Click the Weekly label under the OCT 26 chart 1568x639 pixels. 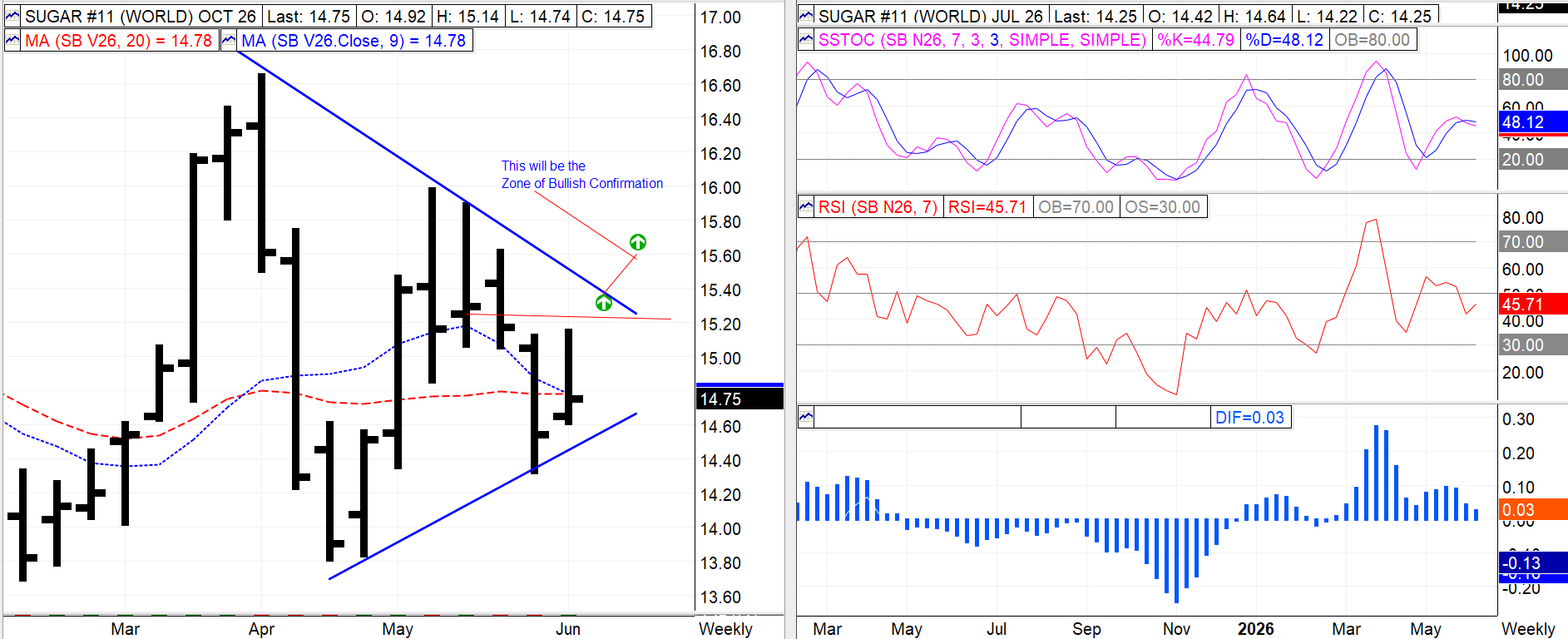click(x=725, y=629)
